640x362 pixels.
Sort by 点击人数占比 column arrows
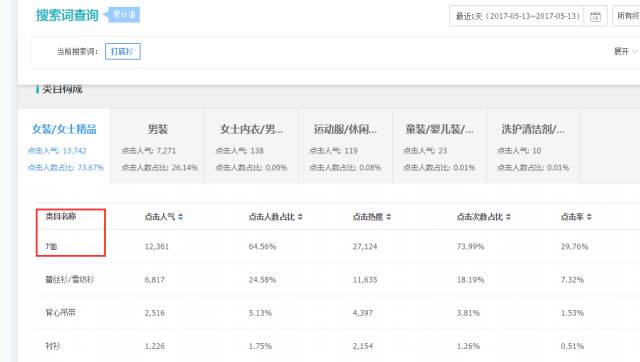(x=300, y=217)
